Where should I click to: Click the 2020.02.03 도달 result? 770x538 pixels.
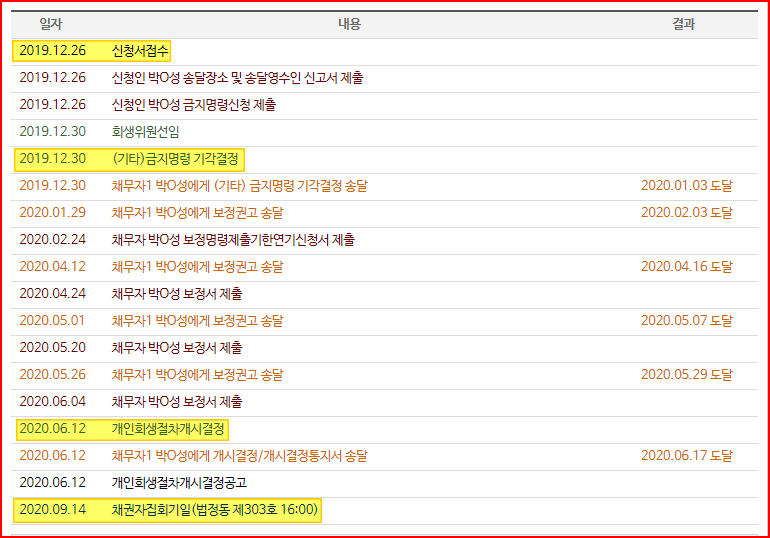tap(687, 213)
